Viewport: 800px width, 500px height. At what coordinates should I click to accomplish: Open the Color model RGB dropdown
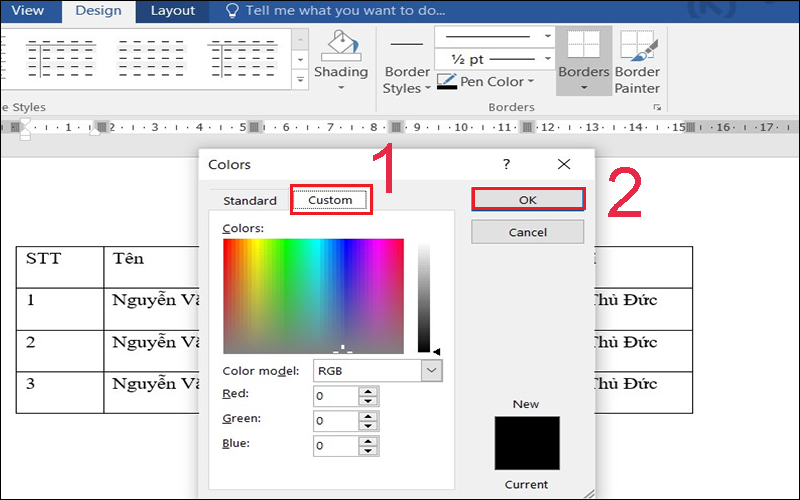431,370
